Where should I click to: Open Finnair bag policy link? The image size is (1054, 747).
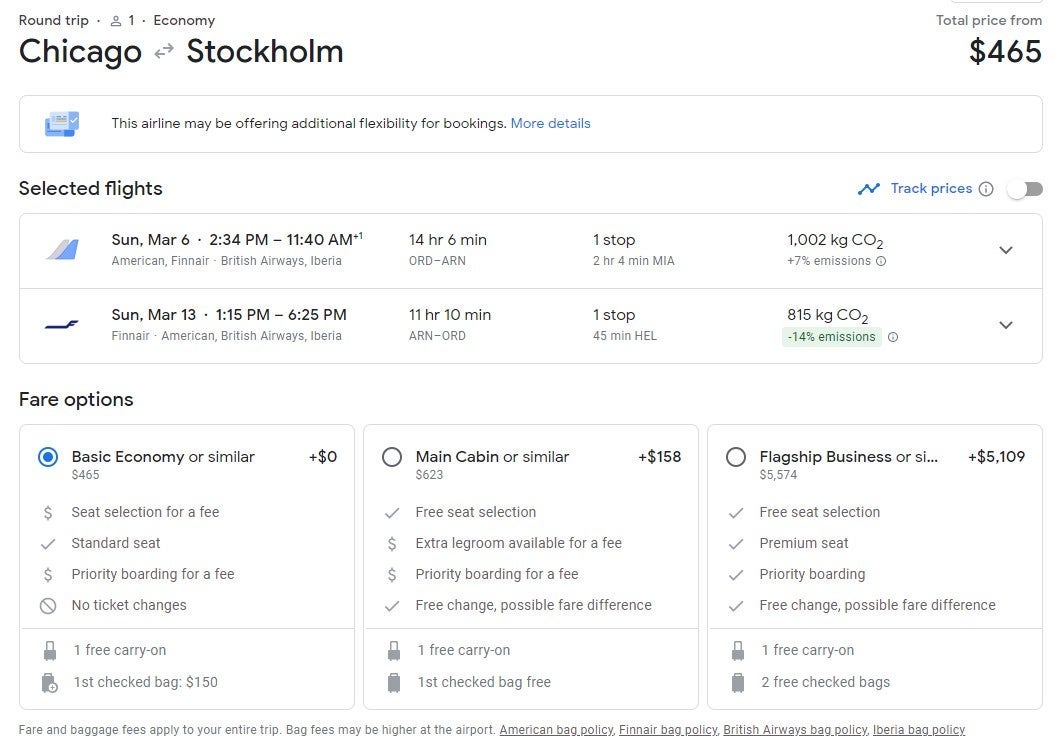pyautogui.click(x=667, y=730)
